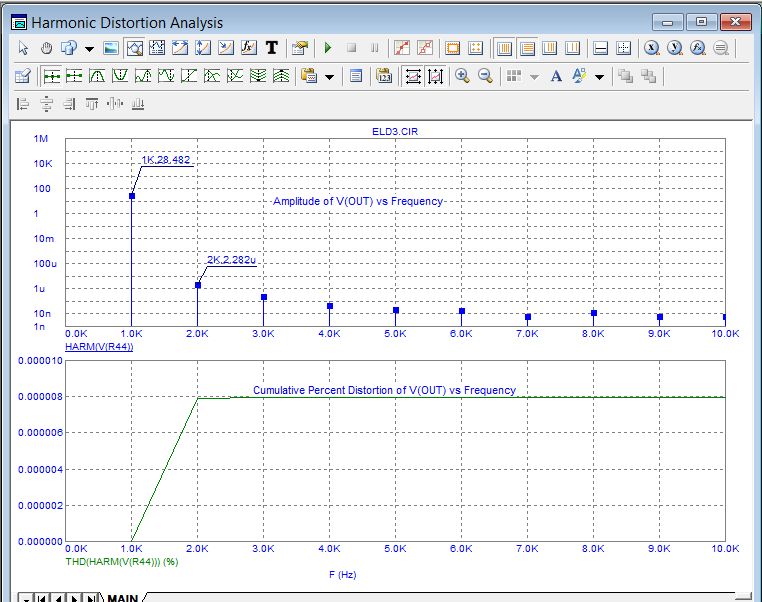This screenshot has width=762, height=602.
Task: Click the grayed Pause button
Action: (x=374, y=48)
